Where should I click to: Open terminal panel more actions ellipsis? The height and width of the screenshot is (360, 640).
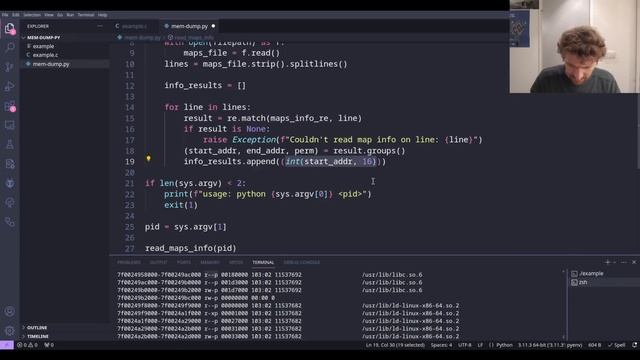point(624,262)
